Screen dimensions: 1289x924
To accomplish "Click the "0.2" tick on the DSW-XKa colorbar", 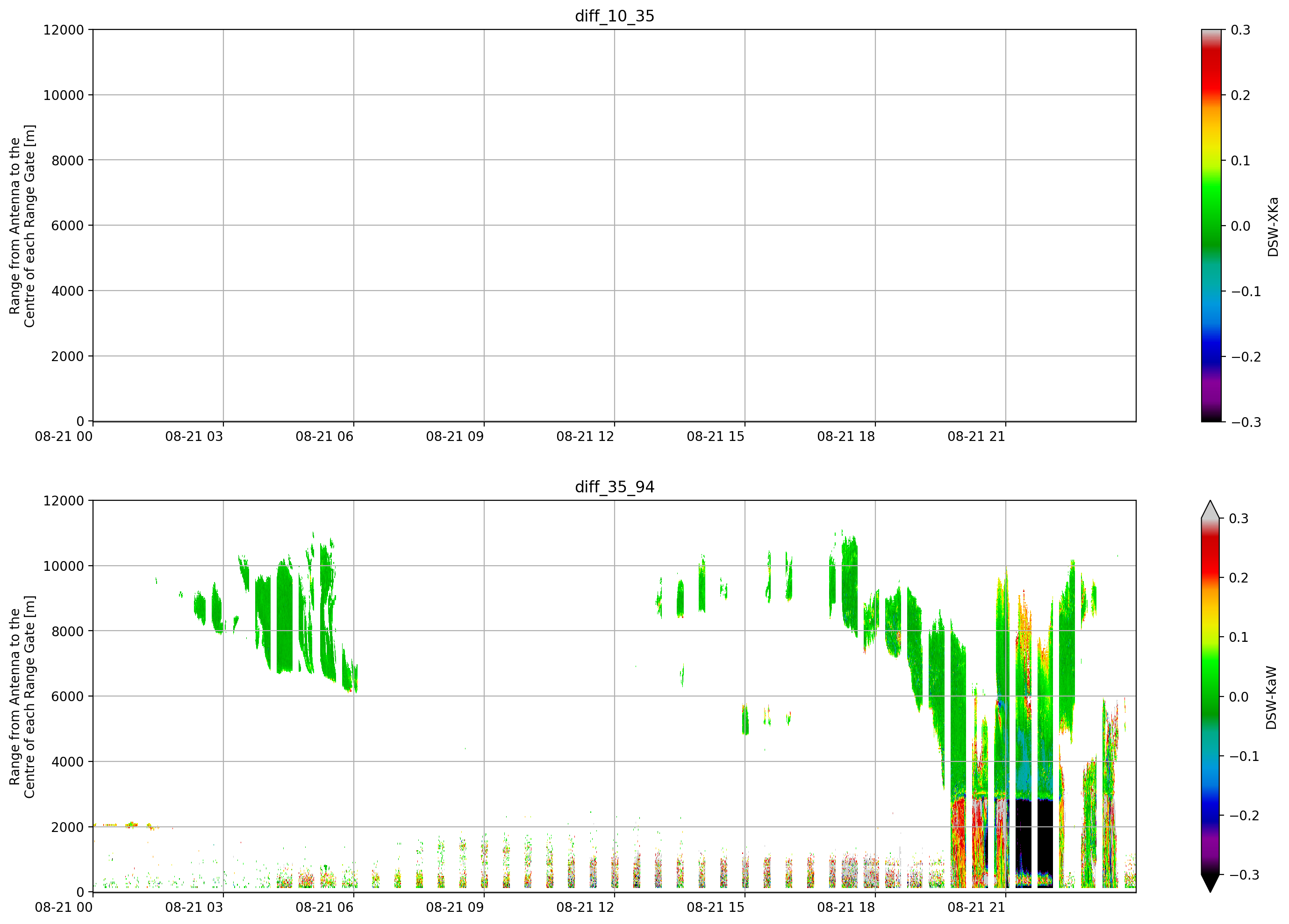I will pyautogui.click(x=1241, y=95).
